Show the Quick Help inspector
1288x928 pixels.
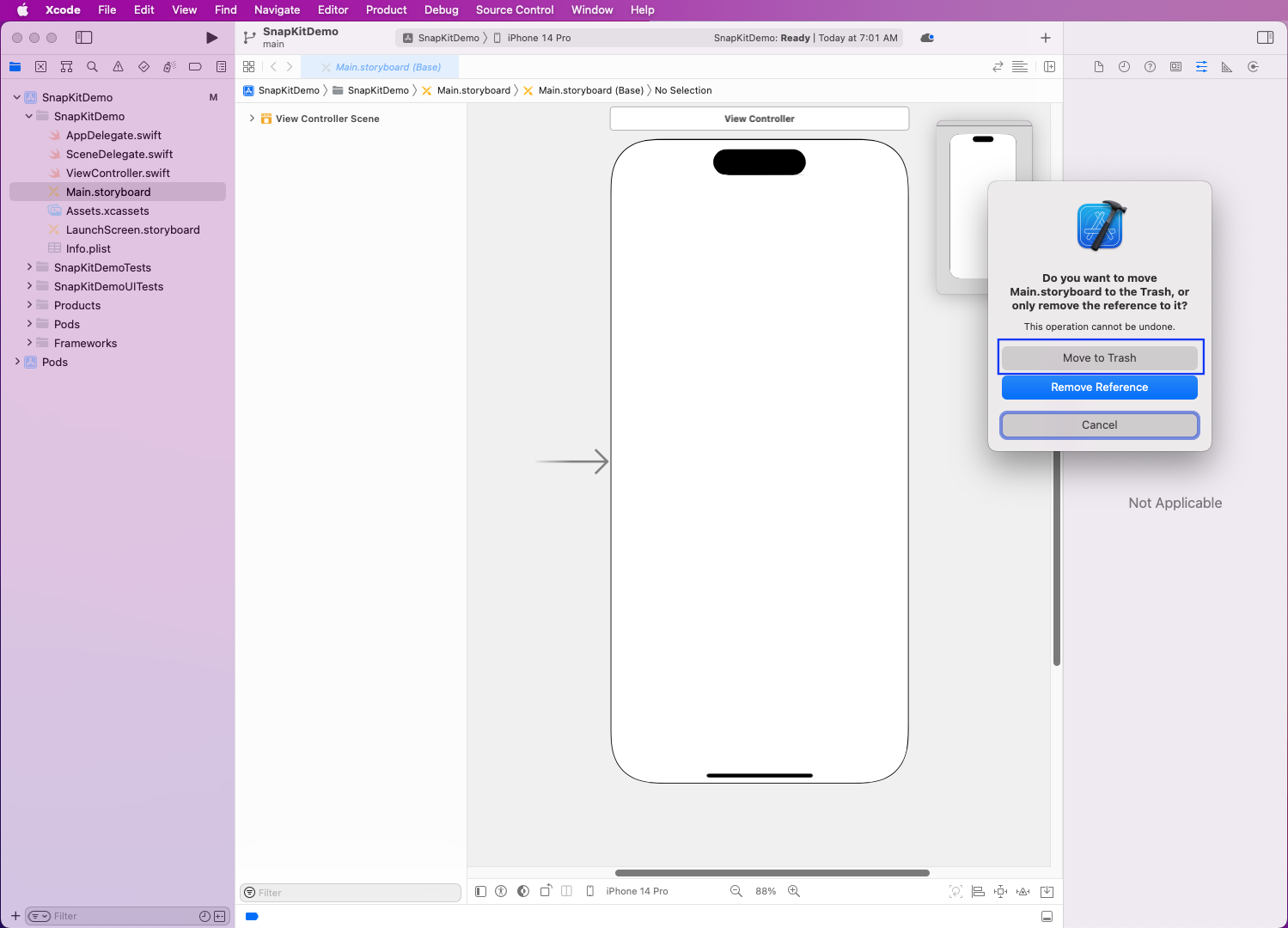(x=1150, y=67)
